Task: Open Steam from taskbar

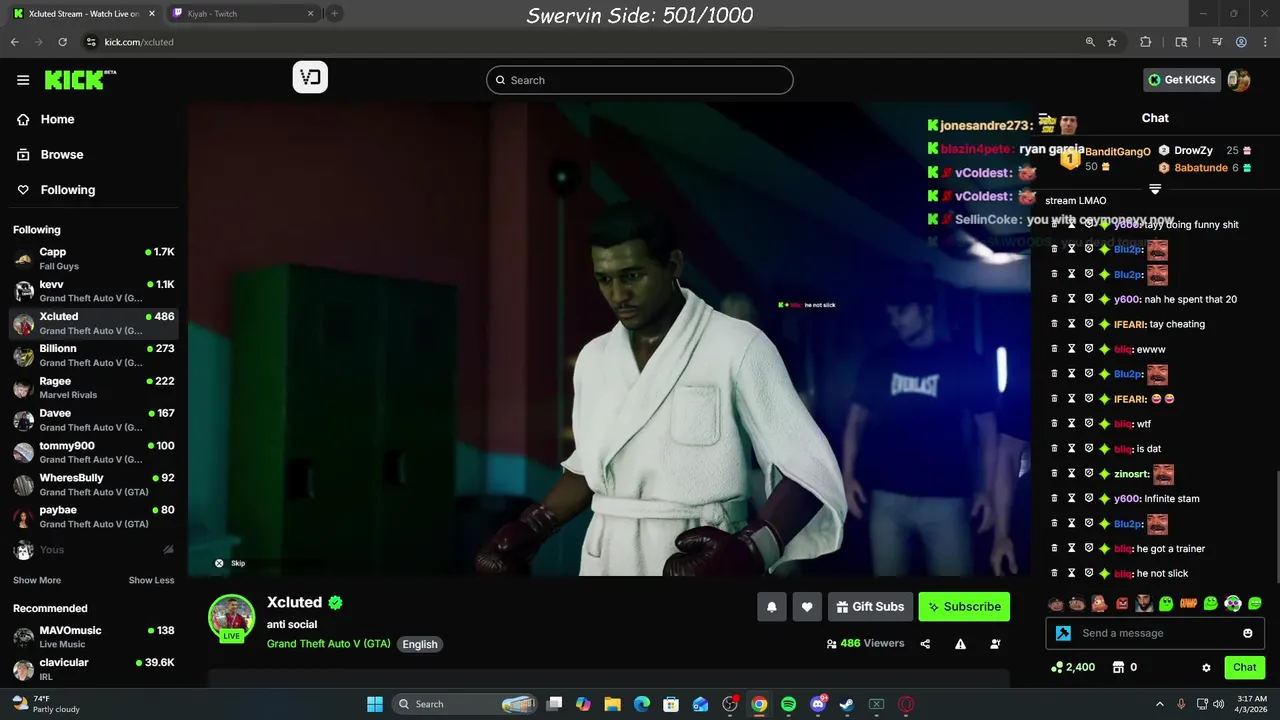Action: tap(847, 704)
